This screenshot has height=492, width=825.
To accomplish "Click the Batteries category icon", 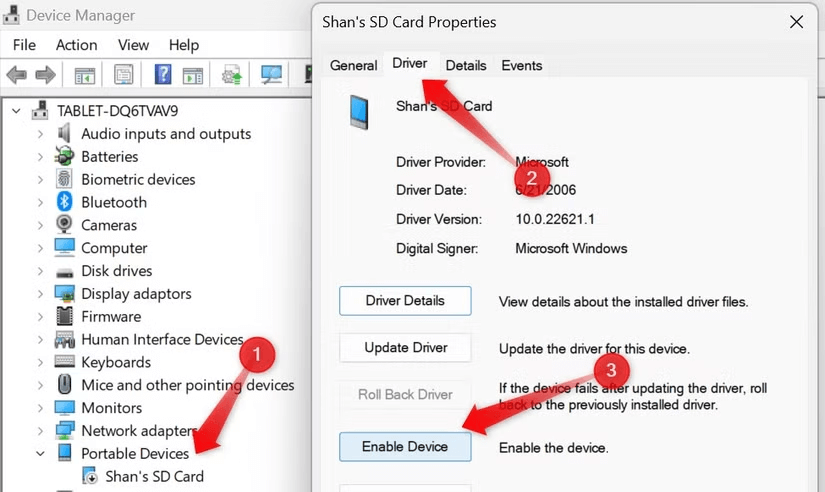I will coord(65,157).
